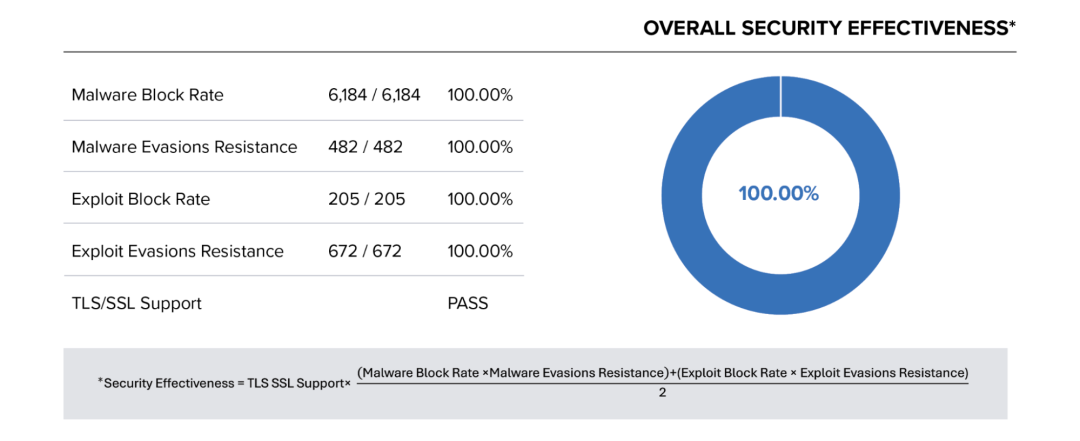Click the 205 / 205 exploit count
The height and width of the screenshot is (441, 1080).
point(366,199)
